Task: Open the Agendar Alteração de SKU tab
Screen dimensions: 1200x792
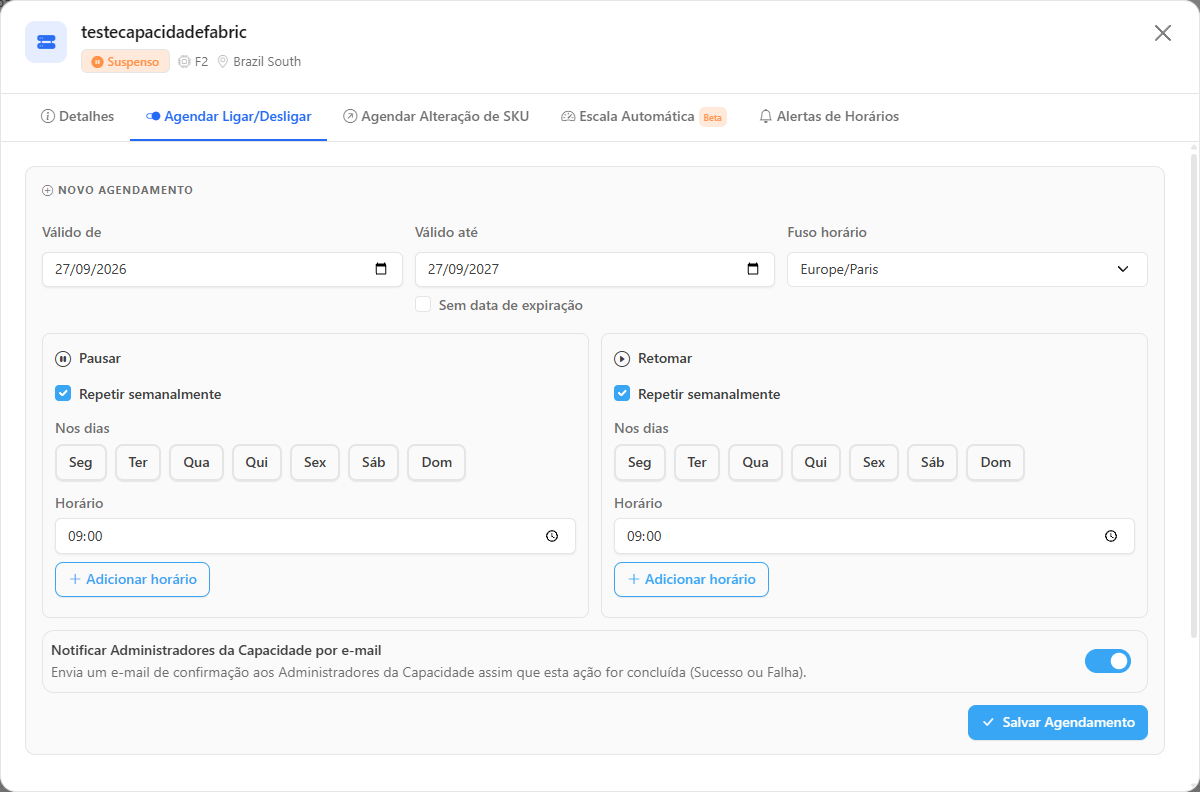Action: (436, 117)
